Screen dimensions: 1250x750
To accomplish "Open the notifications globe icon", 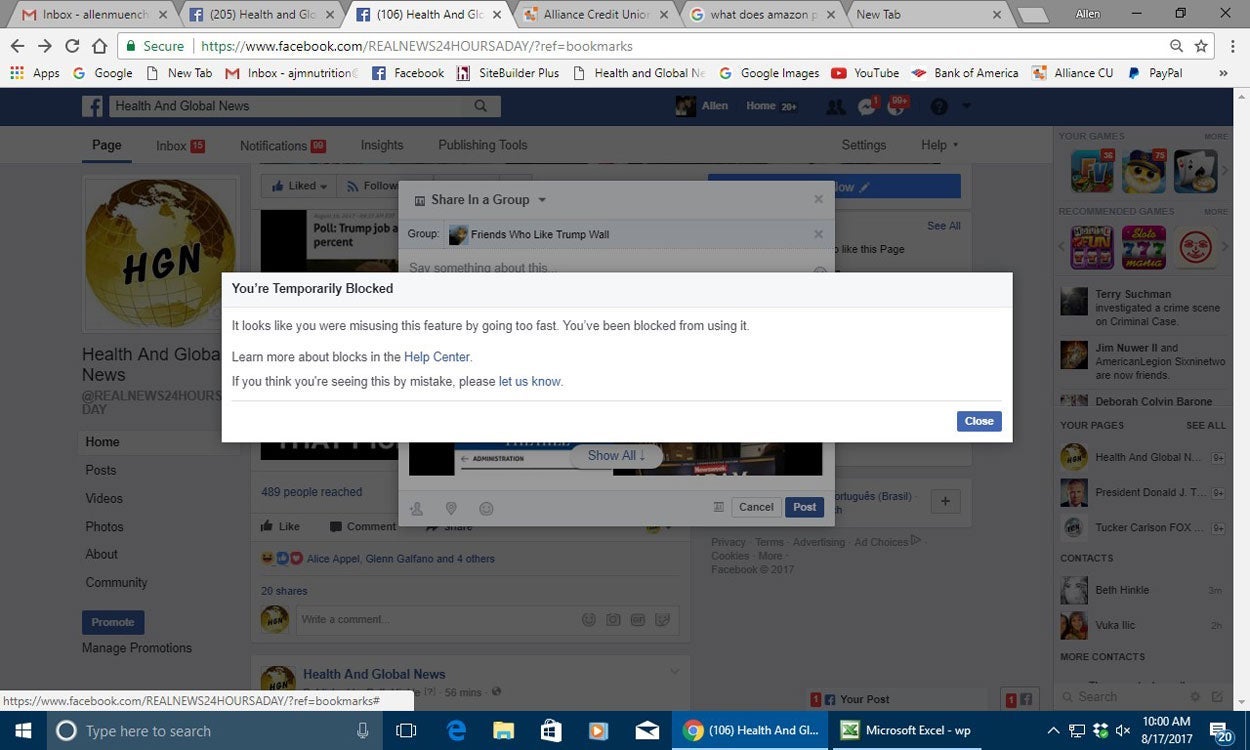I will point(897,106).
